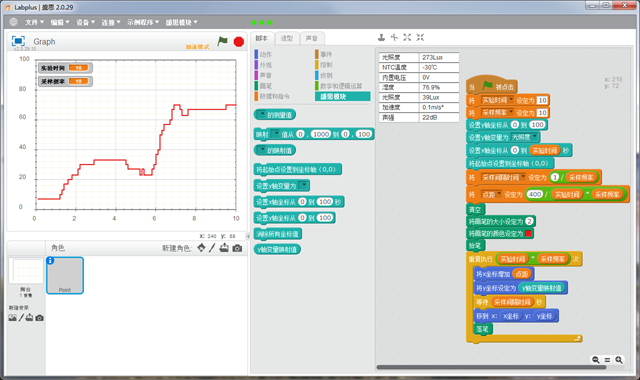
Task: Choose new sprite from library
Action: tap(201, 248)
